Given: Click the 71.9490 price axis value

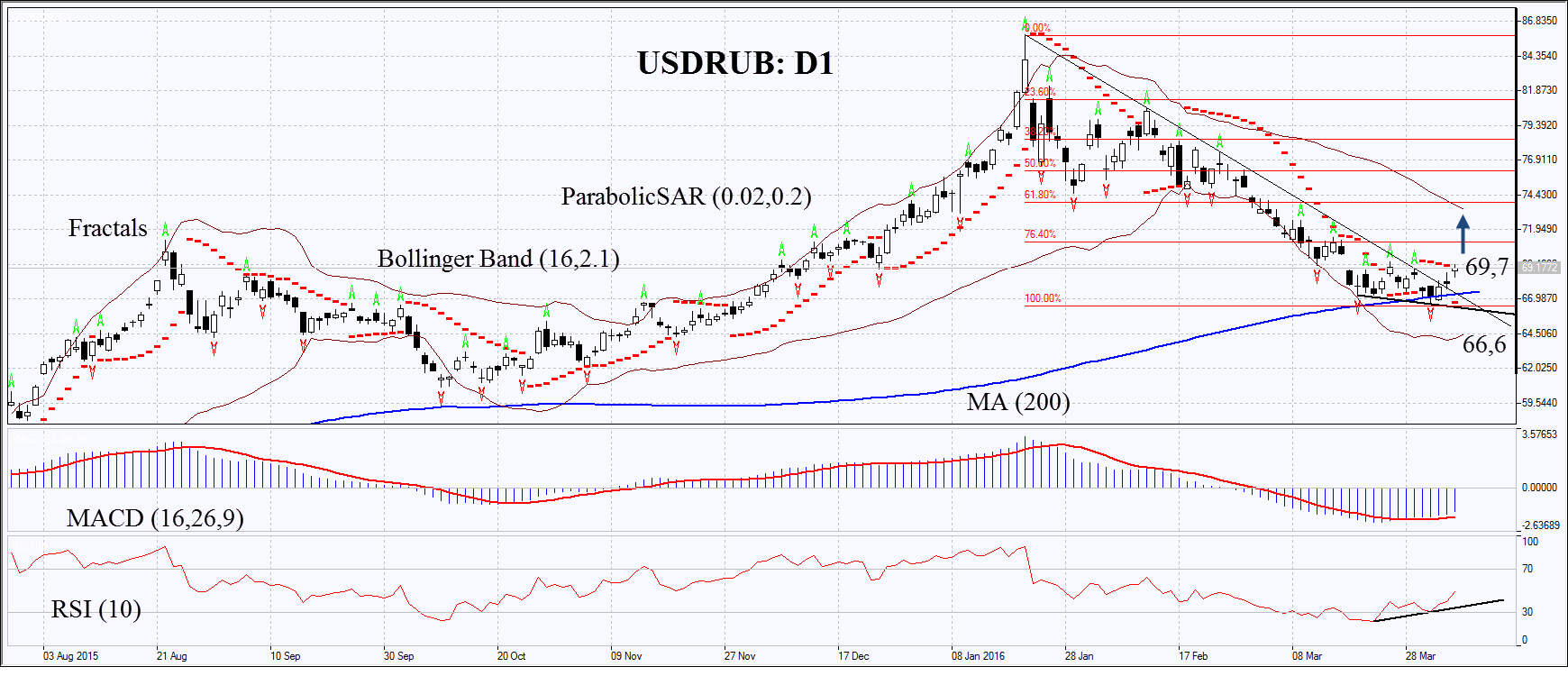Looking at the screenshot, I should (x=1539, y=229).
